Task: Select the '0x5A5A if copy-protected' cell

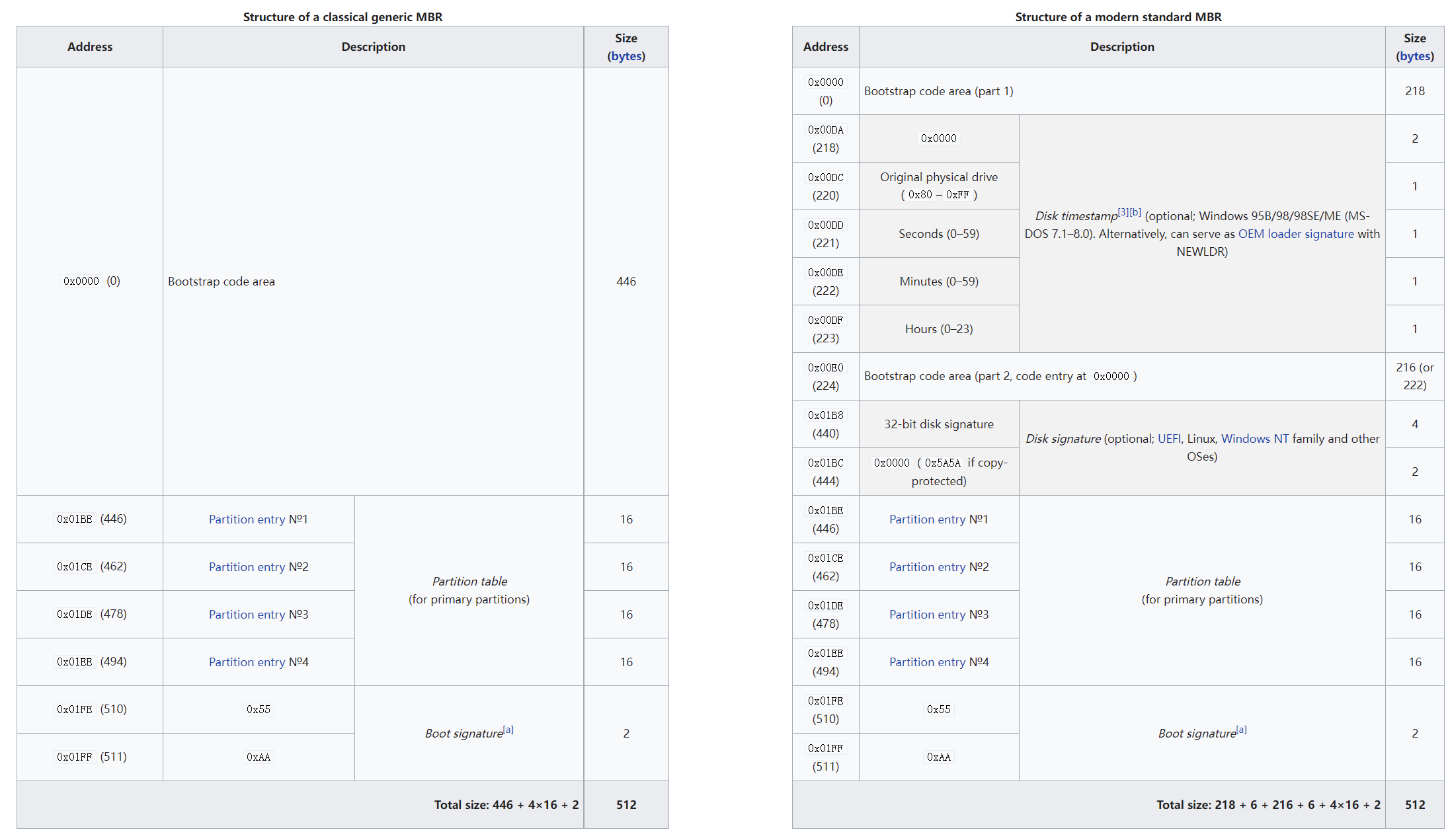Action: point(939,472)
